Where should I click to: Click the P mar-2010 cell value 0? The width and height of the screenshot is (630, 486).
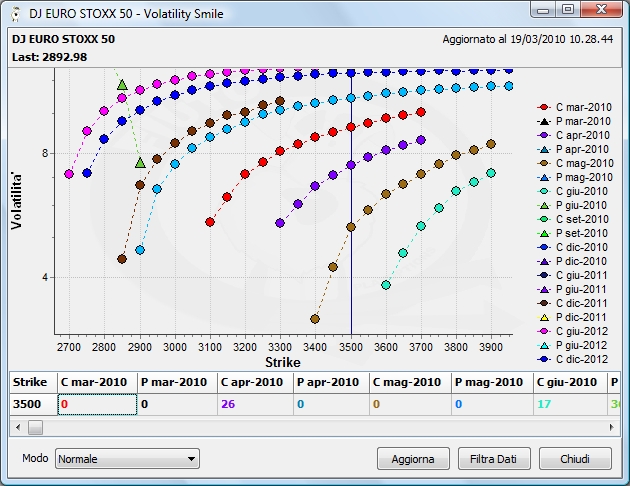click(177, 404)
